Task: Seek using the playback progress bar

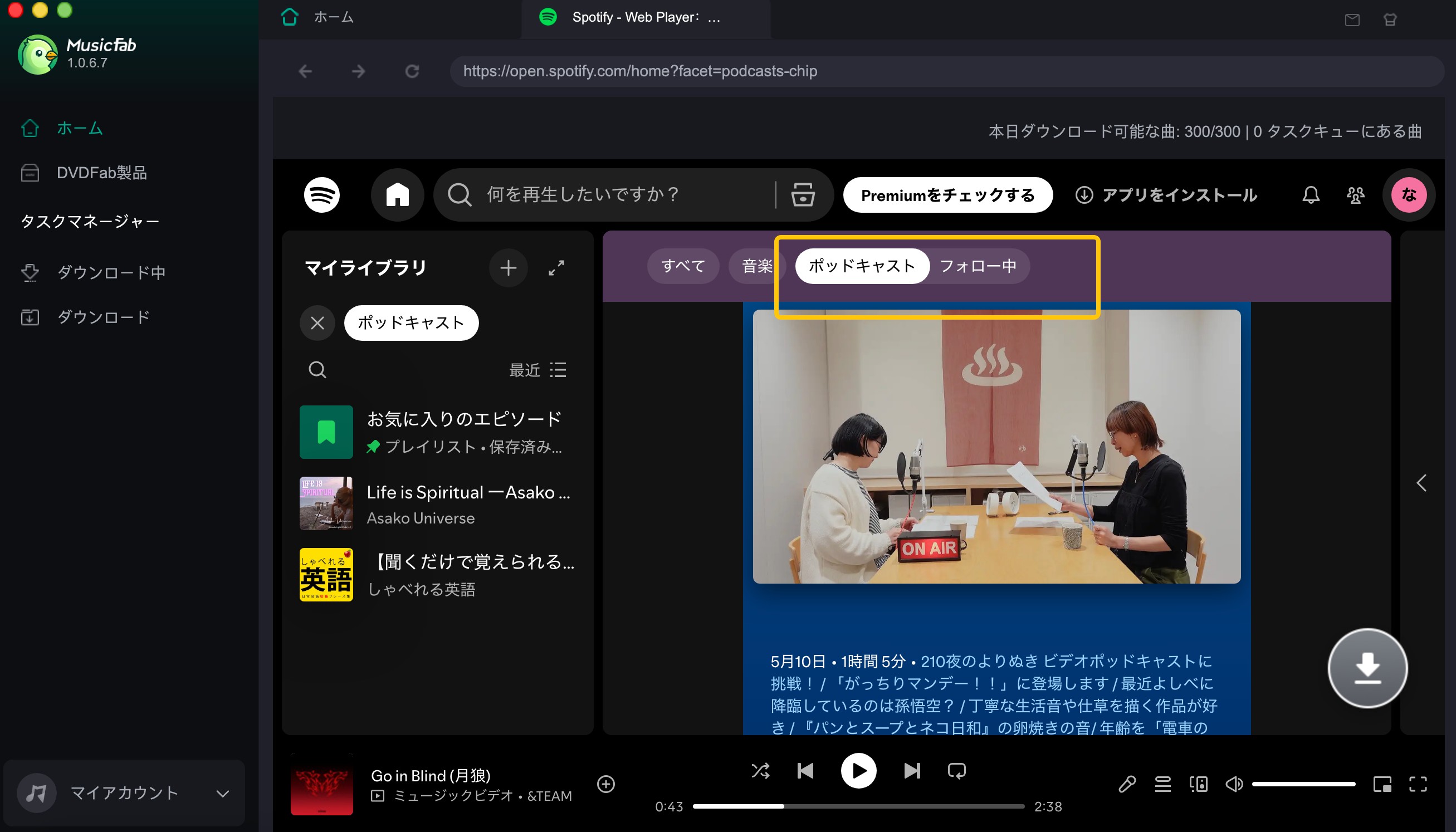Action: pyautogui.click(x=858, y=806)
